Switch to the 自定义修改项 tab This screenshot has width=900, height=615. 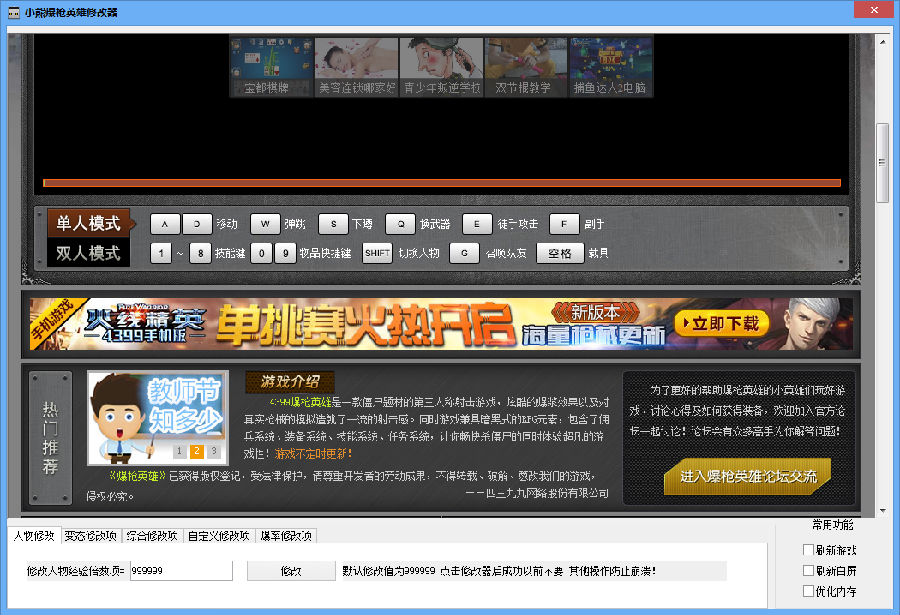(x=218, y=536)
